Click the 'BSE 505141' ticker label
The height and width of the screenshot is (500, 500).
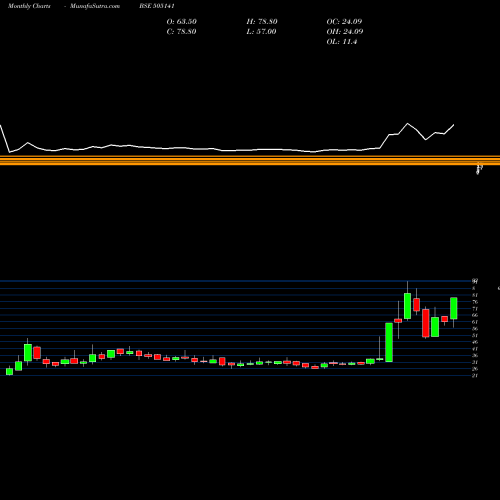tap(157, 6)
